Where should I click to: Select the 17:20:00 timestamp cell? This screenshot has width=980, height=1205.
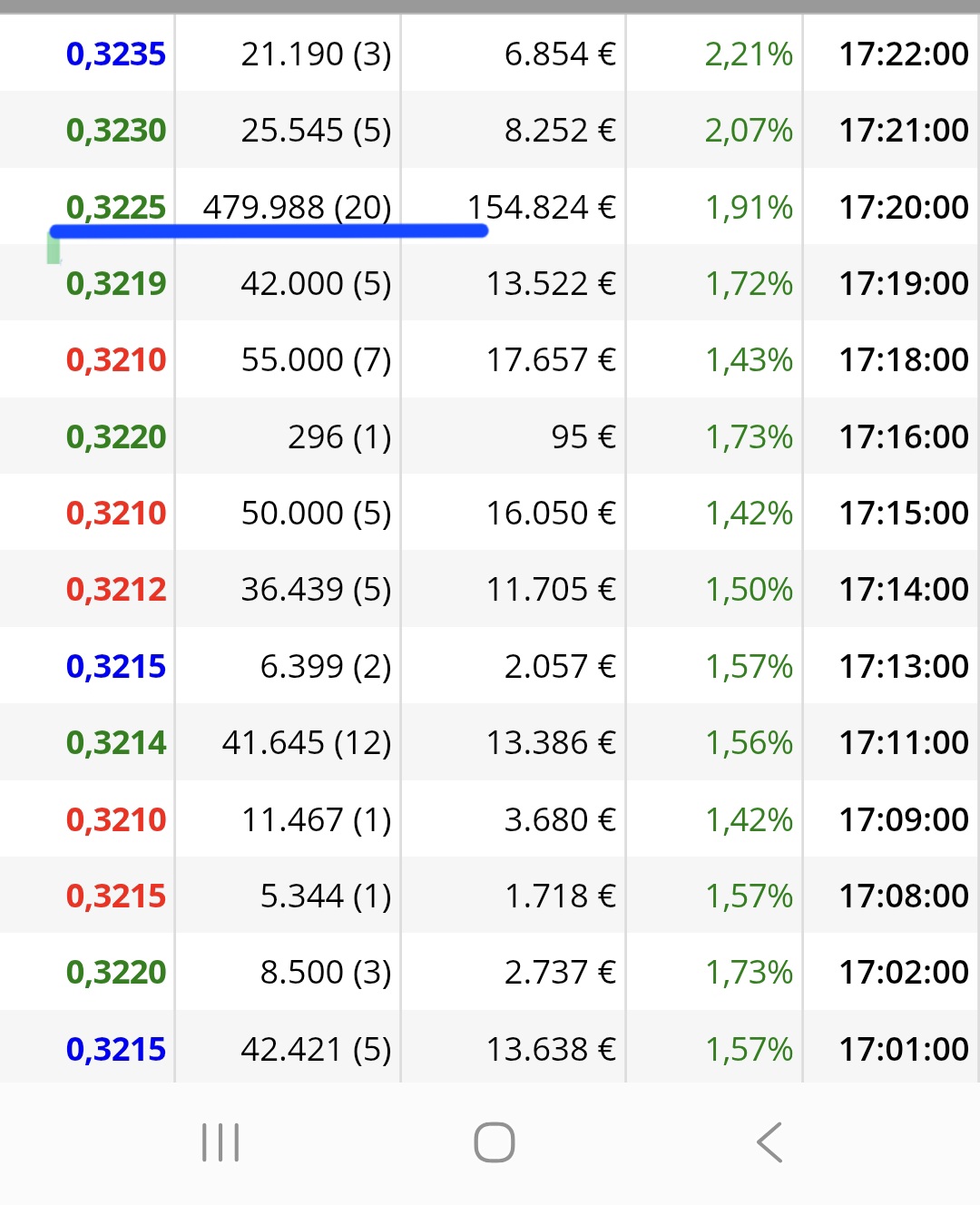click(904, 208)
